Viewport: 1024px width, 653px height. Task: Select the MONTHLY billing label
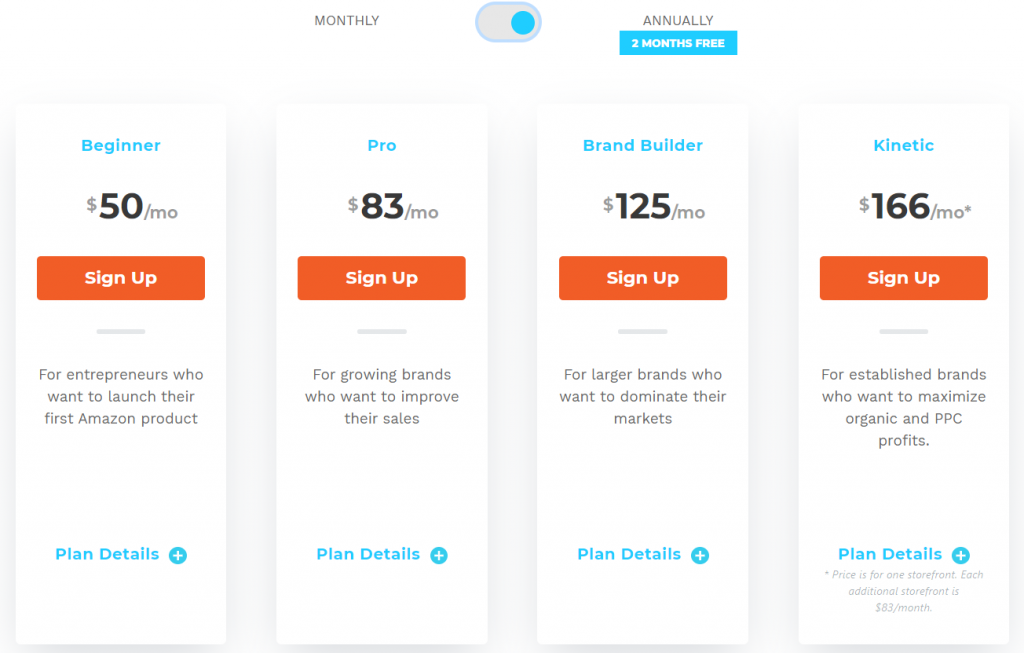point(347,21)
